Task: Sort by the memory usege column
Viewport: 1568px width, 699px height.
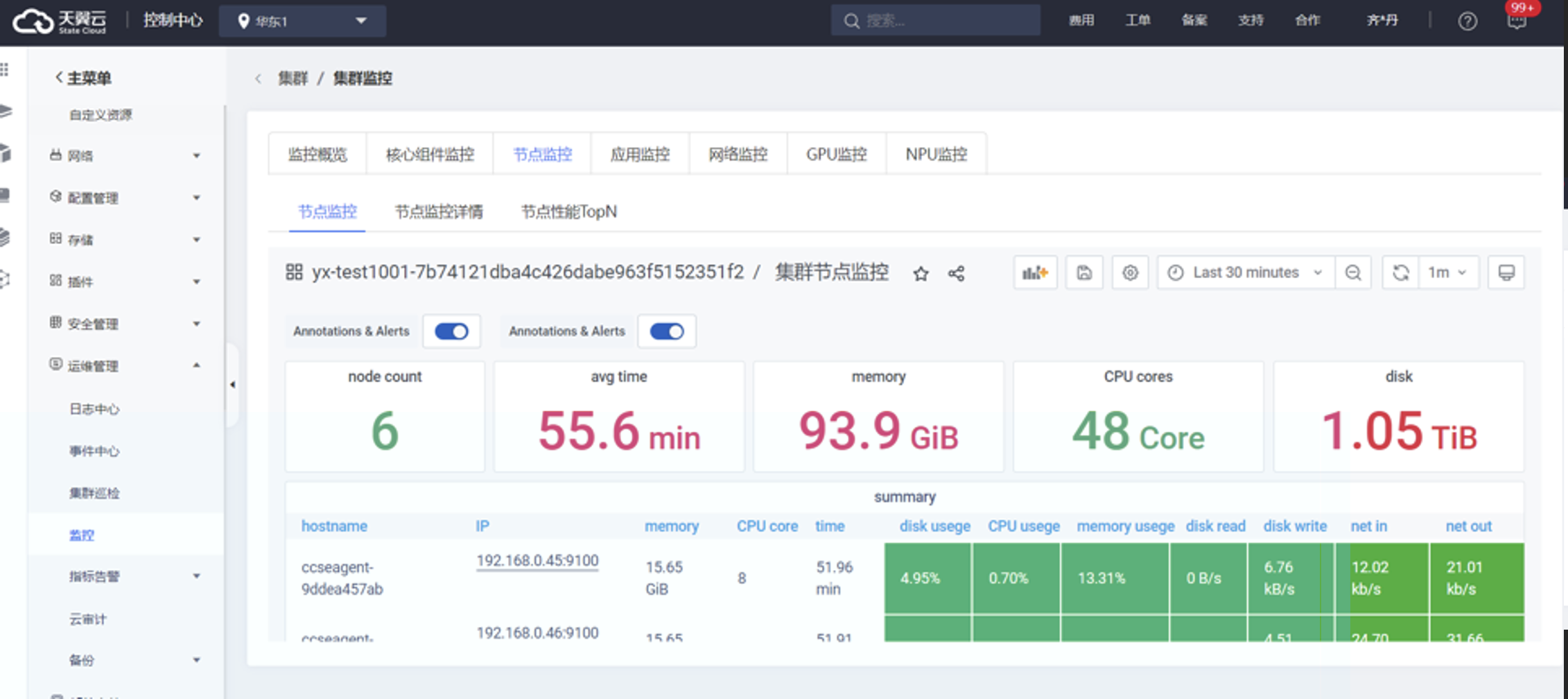Action: tap(1125, 526)
